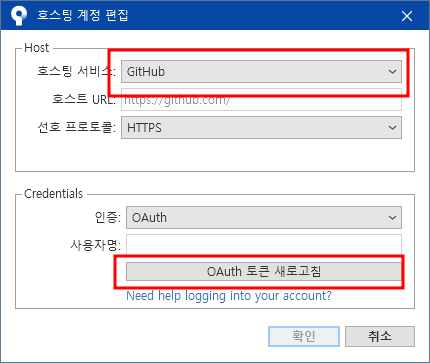Click the 호스팅 계정 편집 title text
The image size is (430, 363).
point(82,15)
